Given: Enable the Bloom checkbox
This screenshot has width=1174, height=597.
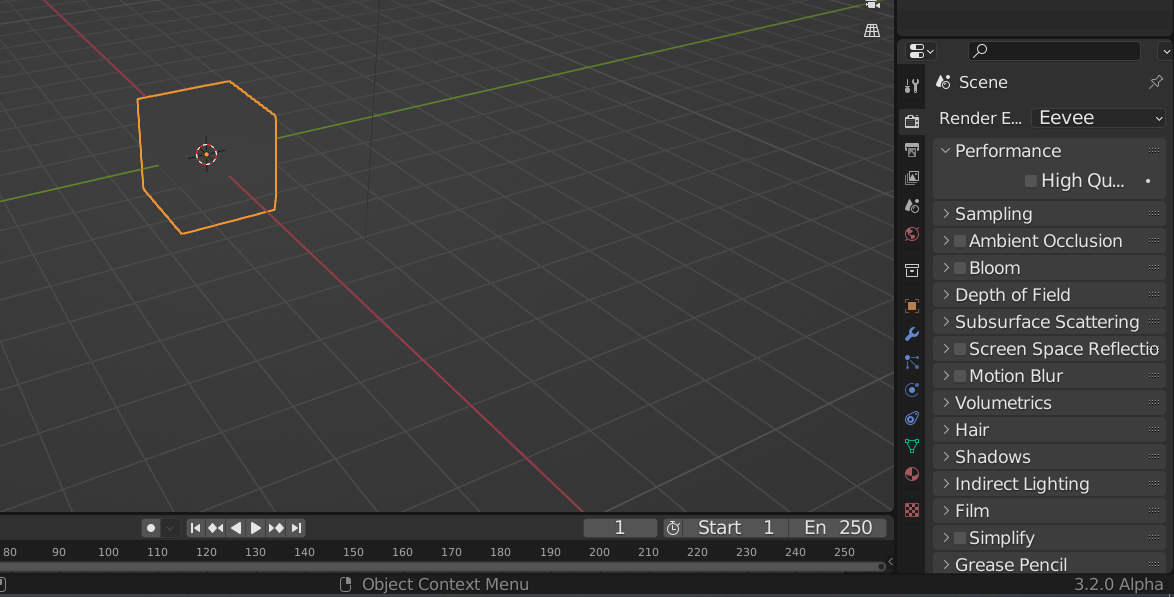Looking at the screenshot, I should [x=960, y=268].
